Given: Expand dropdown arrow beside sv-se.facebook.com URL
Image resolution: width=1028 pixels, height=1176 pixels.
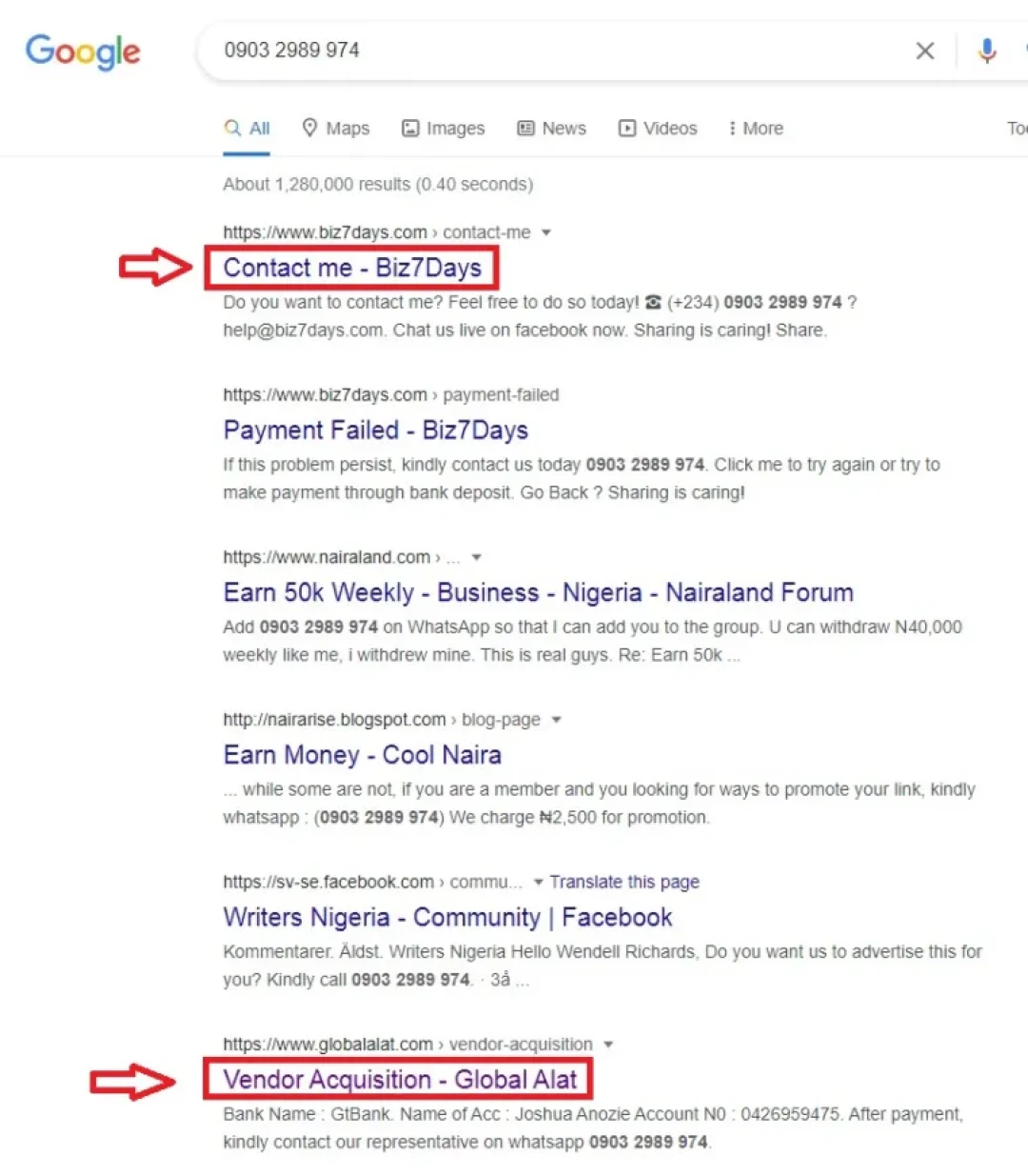Looking at the screenshot, I should tap(539, 882).
